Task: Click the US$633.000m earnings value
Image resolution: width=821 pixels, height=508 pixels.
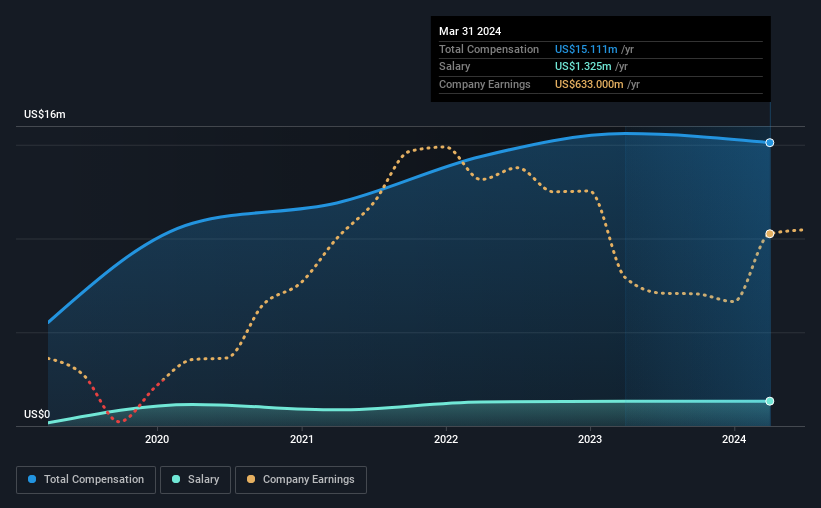Action: tap(589, 84)
